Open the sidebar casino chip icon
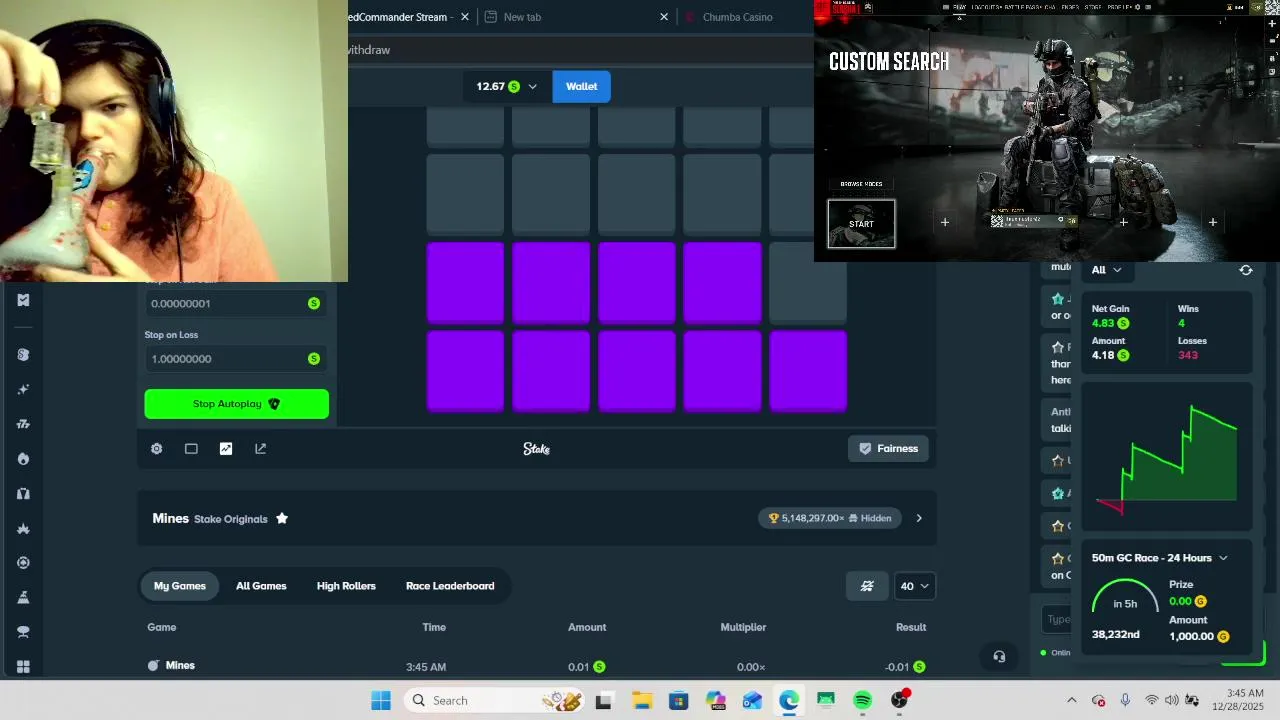 click(23, 354)
